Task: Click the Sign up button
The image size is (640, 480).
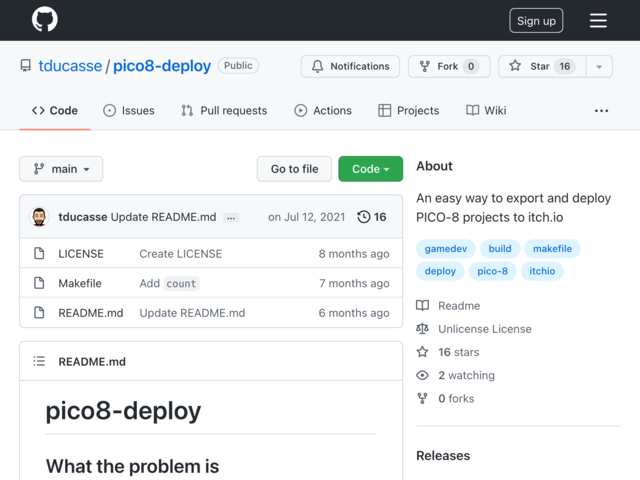Action: (x=536, y=20)
